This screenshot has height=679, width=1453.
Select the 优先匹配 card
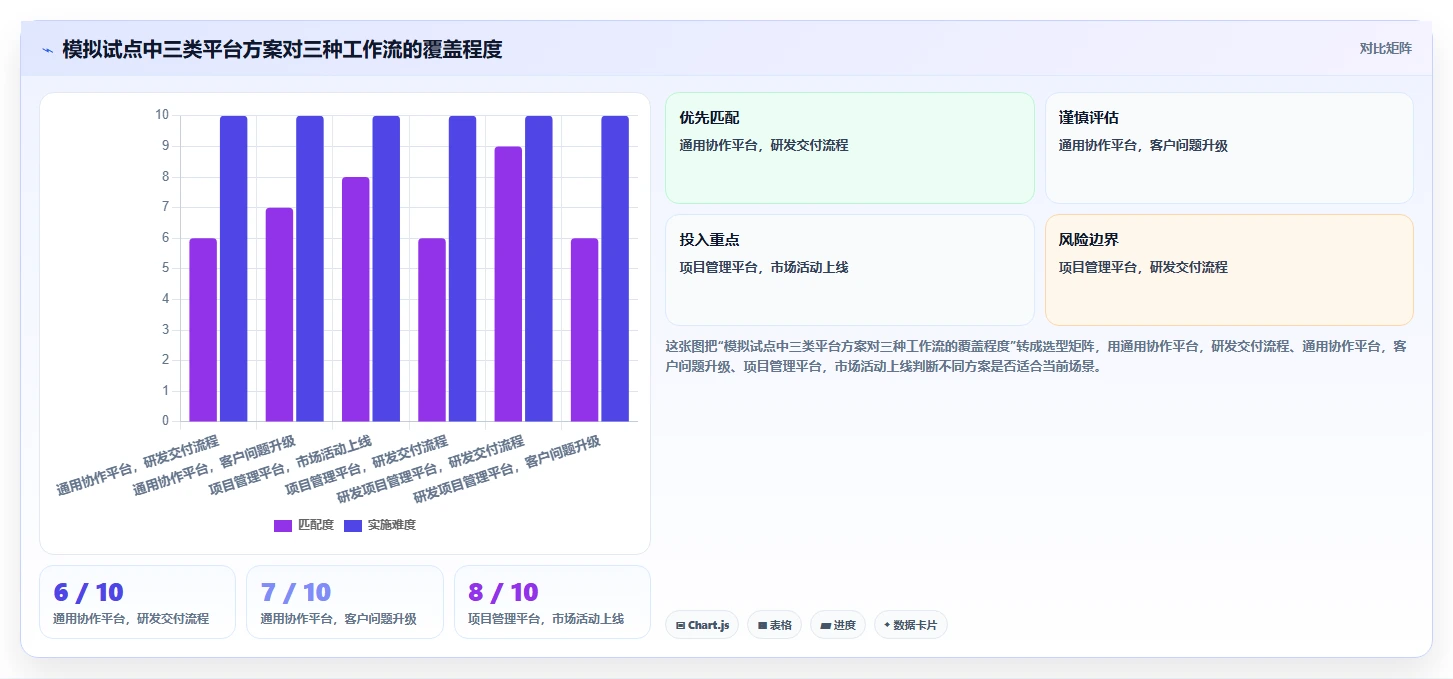[849, 148]
